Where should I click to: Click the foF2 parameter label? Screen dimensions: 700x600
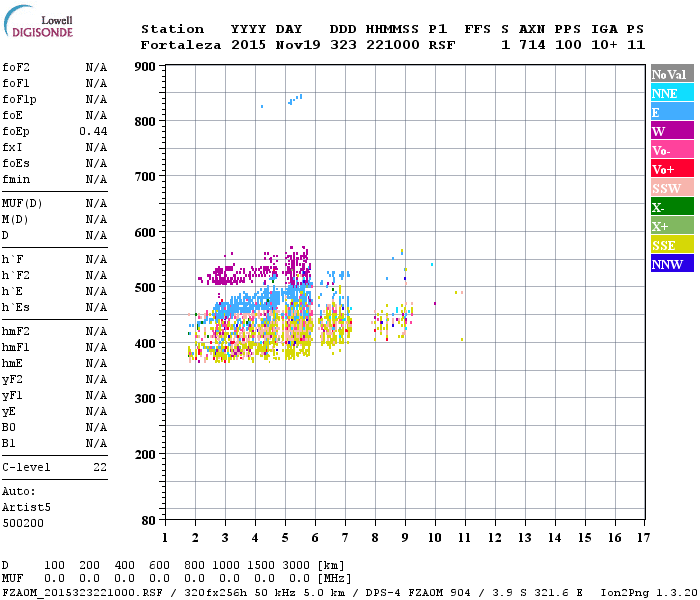[x=16, y=67]
